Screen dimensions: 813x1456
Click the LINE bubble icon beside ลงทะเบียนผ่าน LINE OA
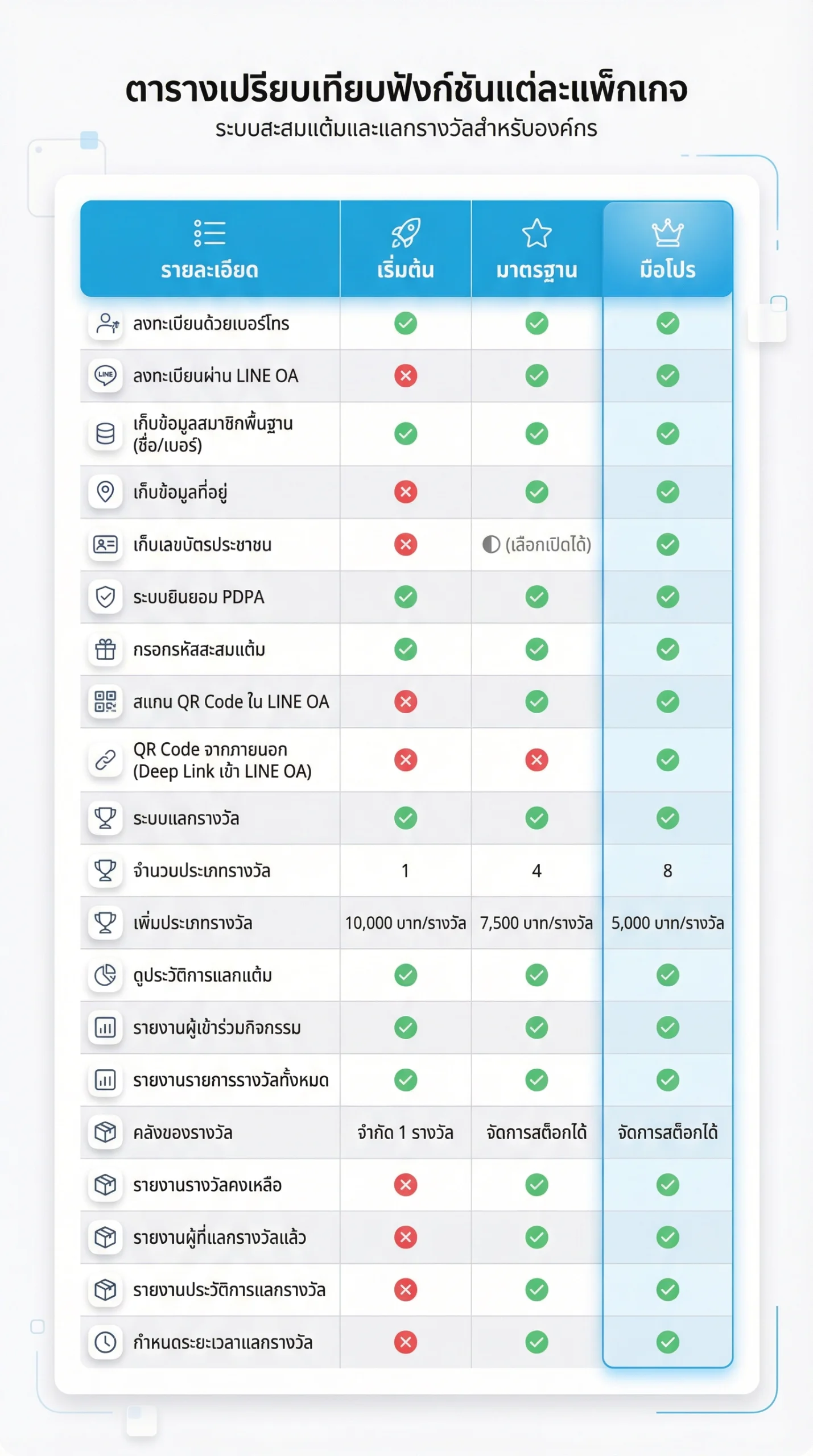pos(105,375)
